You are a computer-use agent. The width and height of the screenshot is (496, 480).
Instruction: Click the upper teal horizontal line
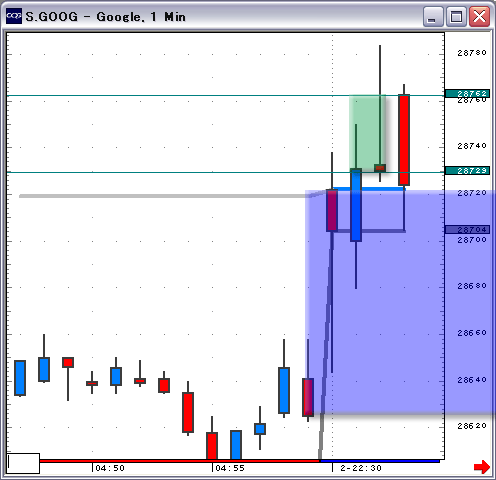[x=225, y=96]
